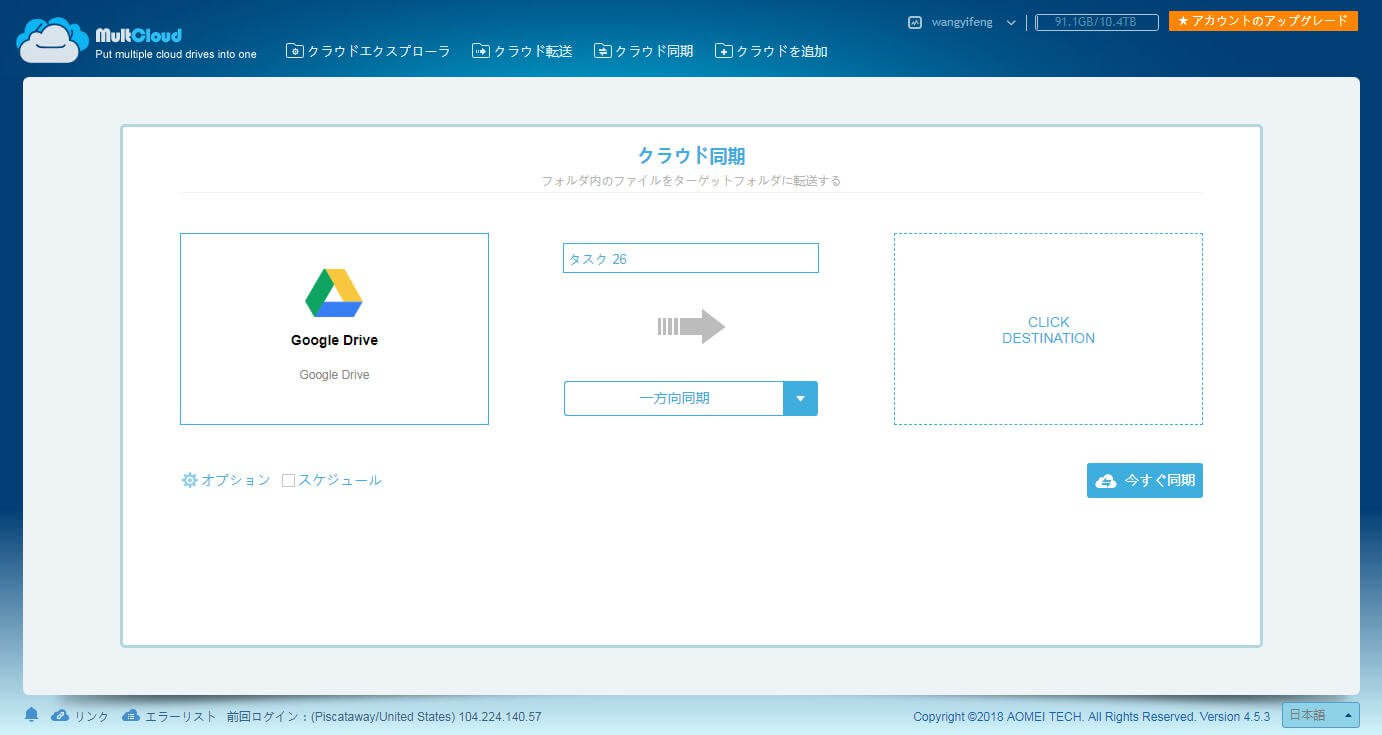
Task: Expand the 一方向同期 sync mode dropdown
Action: 800,398
